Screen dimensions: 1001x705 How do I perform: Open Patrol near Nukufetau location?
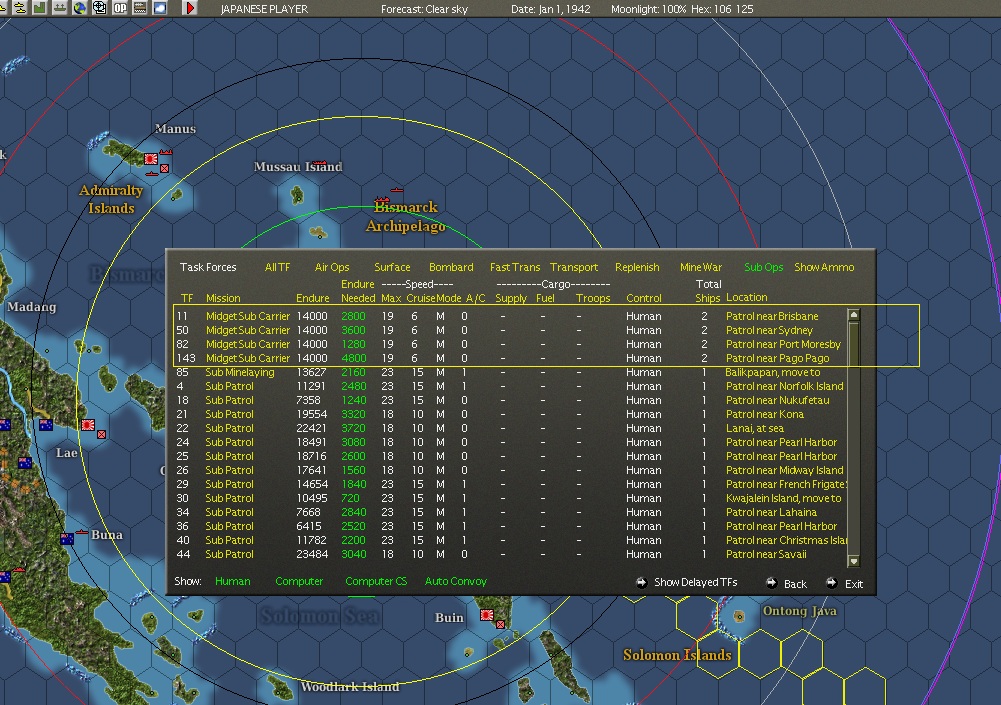(778, 400)
